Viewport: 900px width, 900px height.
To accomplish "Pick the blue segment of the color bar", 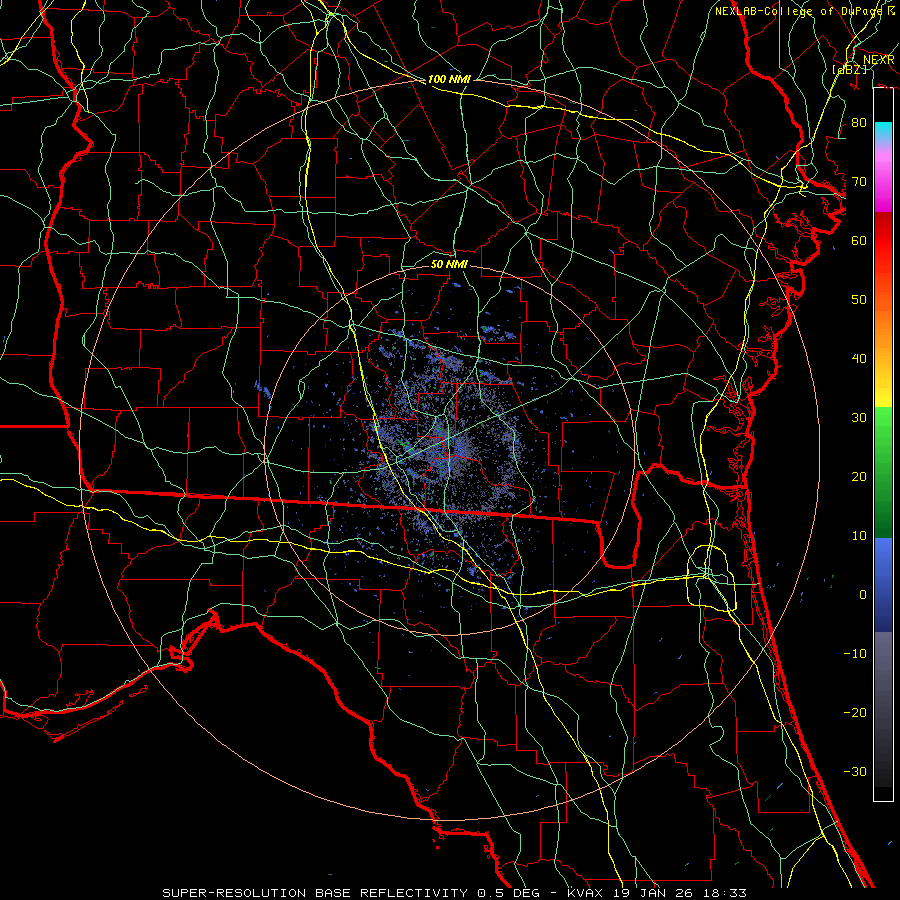I will [x=883, y=584].
